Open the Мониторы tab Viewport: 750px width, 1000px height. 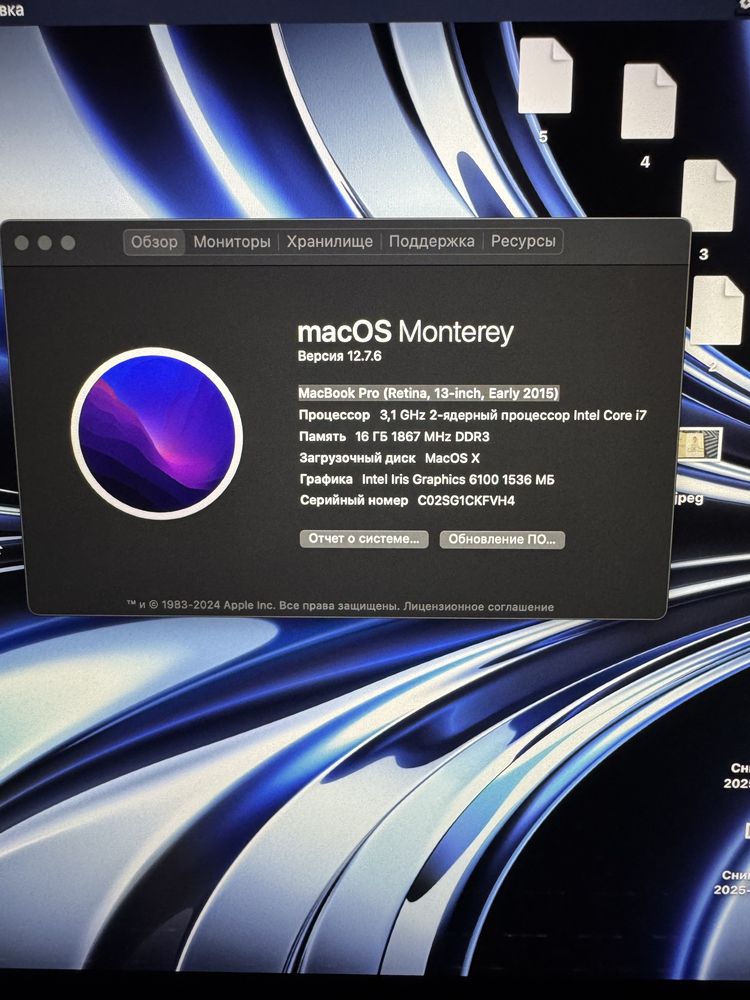coord(232,242)
